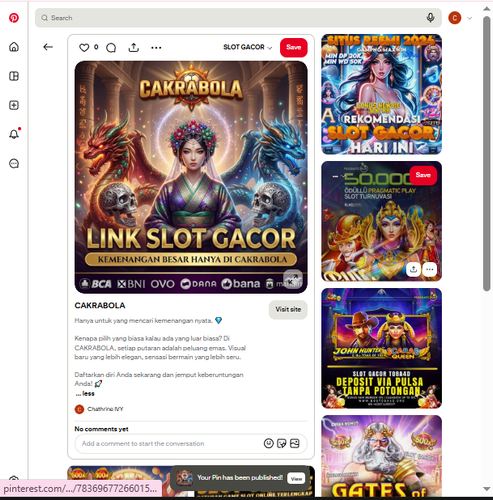This screenshot has height=500, width=493.
Task: Open the Rekomendasi Slot Gacor pin
Action: coord(382,94)
